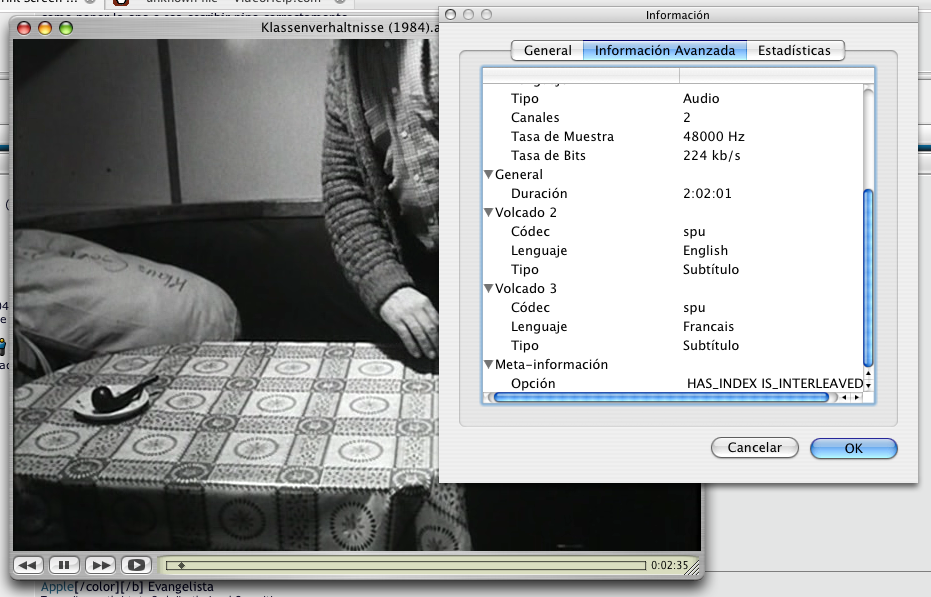Click the player window resize grip
This screenshot has width=931, height=597.
[693, 567]
